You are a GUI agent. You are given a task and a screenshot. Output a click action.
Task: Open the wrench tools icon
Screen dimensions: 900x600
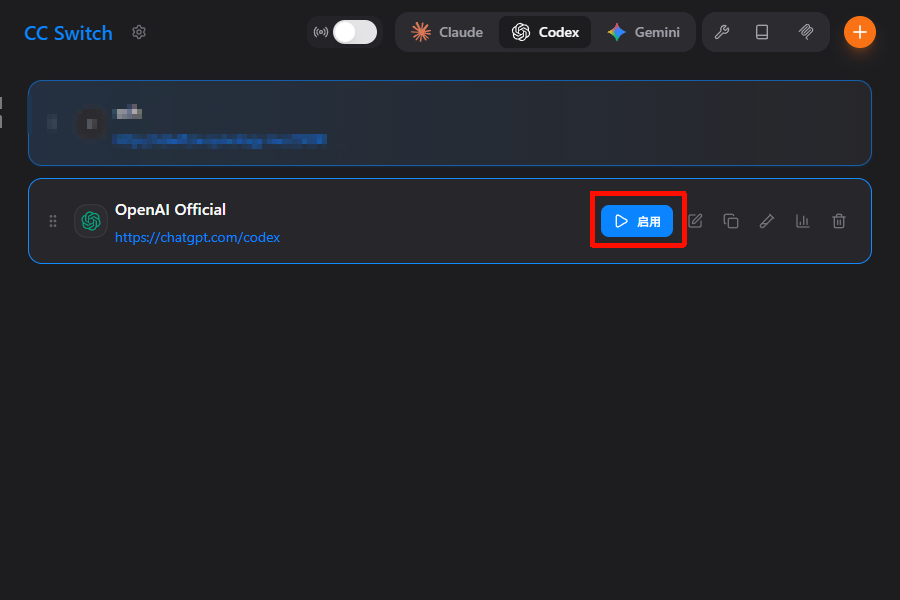(x=721, y=32)
